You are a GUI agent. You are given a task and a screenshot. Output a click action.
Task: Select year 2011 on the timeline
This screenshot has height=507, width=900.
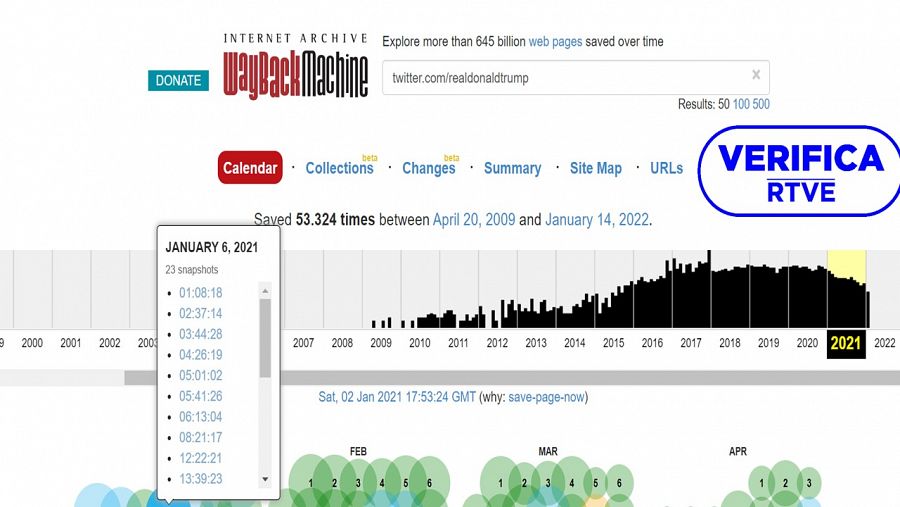[x=458, y=343]
